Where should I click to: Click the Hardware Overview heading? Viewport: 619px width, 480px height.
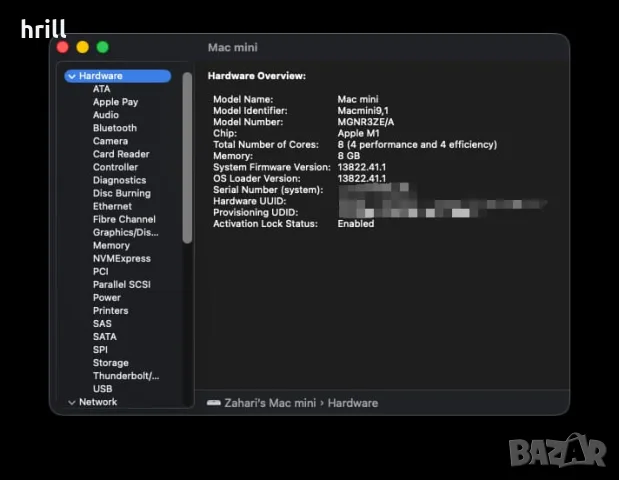(x=257, y=76)
